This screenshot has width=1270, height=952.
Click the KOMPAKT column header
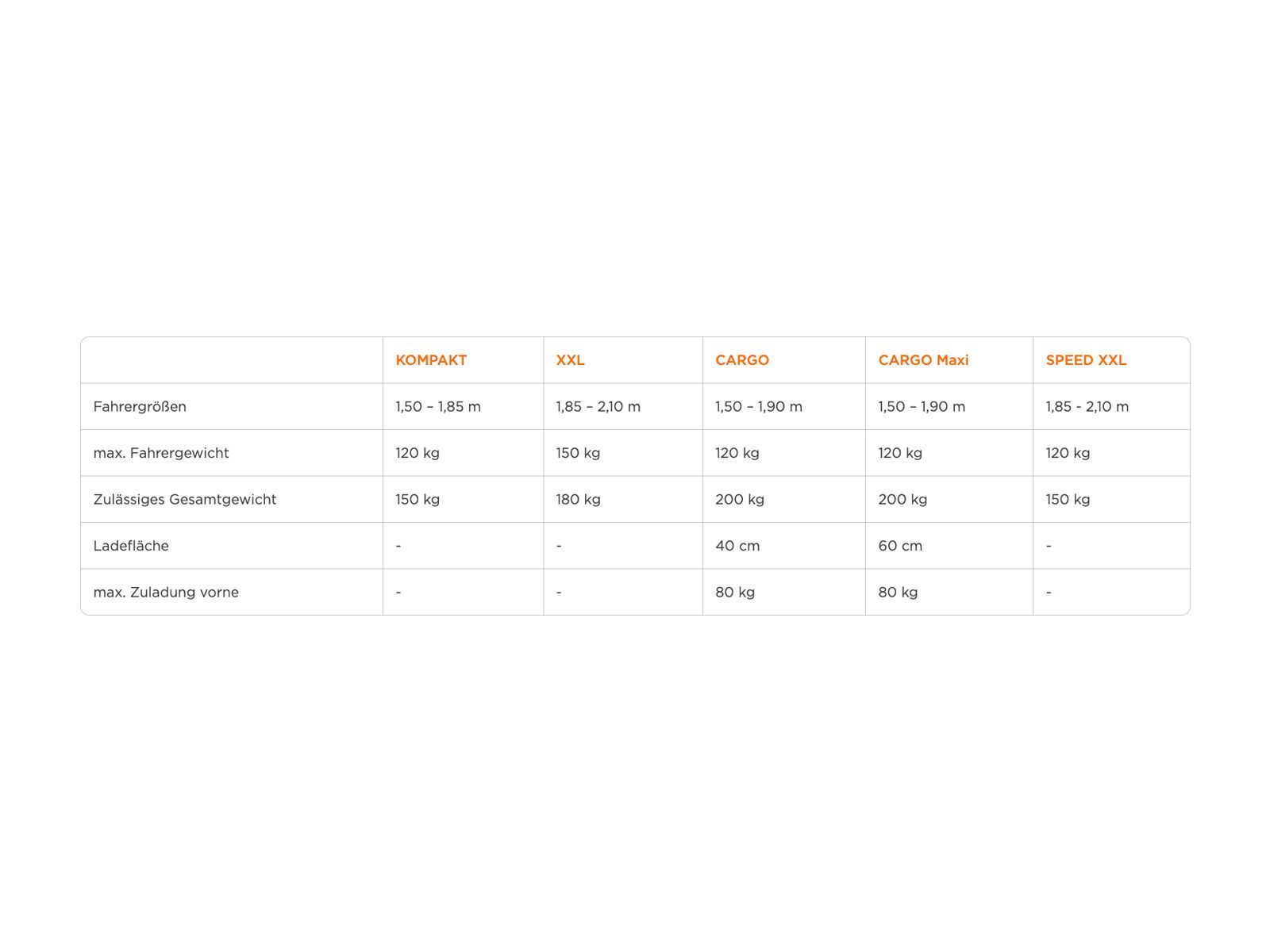[431, 360]
